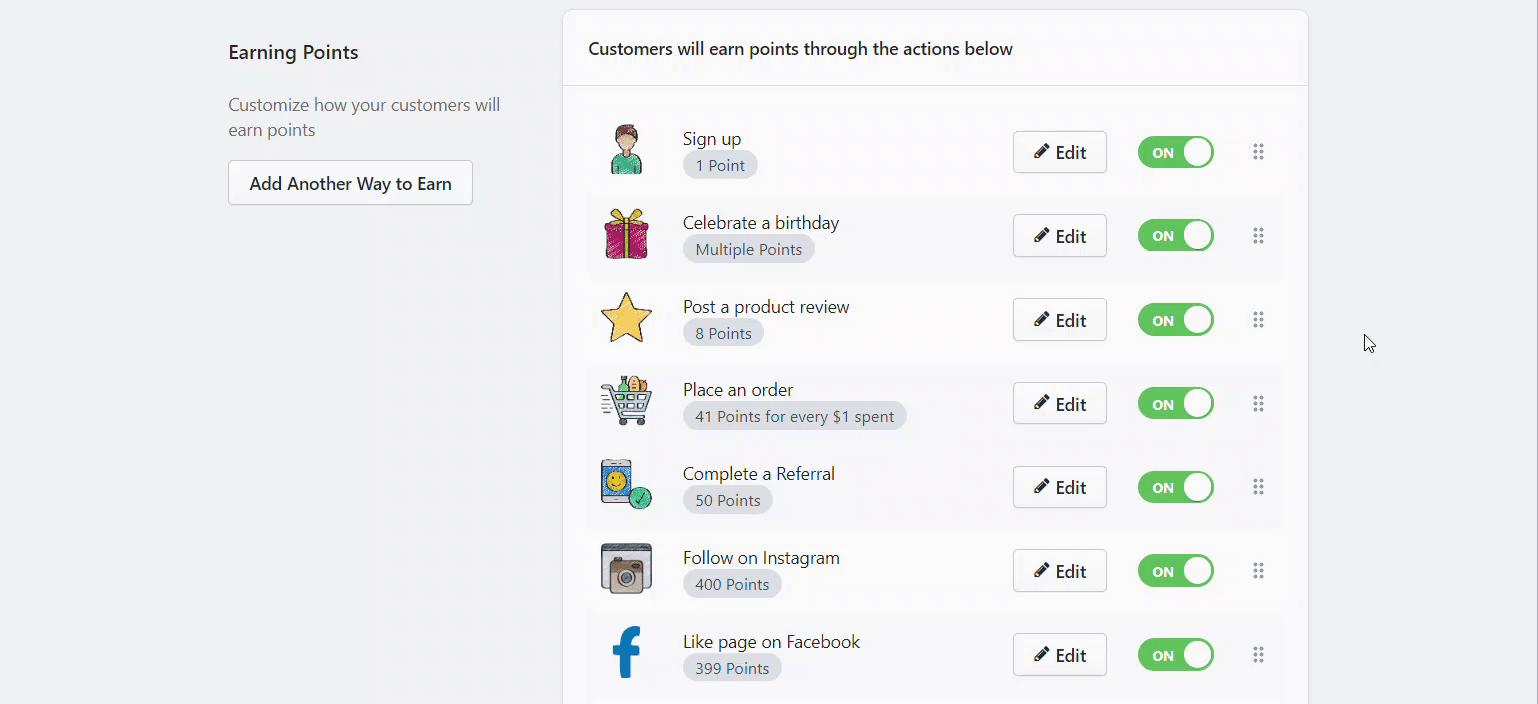Edit the Place an order rule
The width and height of the screenshot is (1538, 704).
[x=1060, y=404]
